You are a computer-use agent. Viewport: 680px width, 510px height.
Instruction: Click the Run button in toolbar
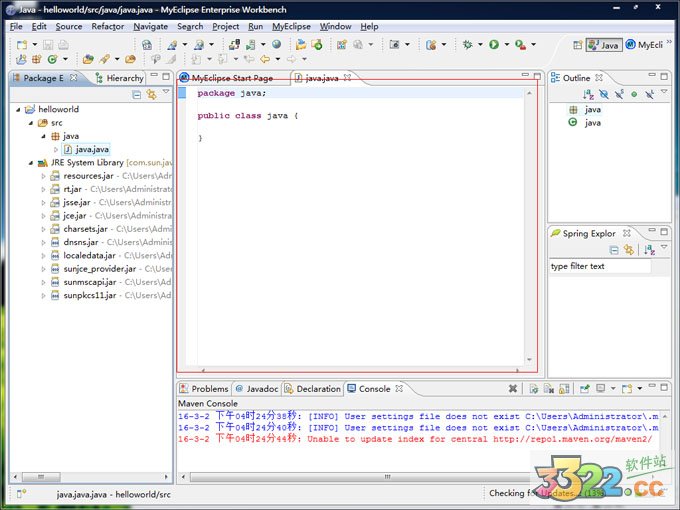[494, 45]
